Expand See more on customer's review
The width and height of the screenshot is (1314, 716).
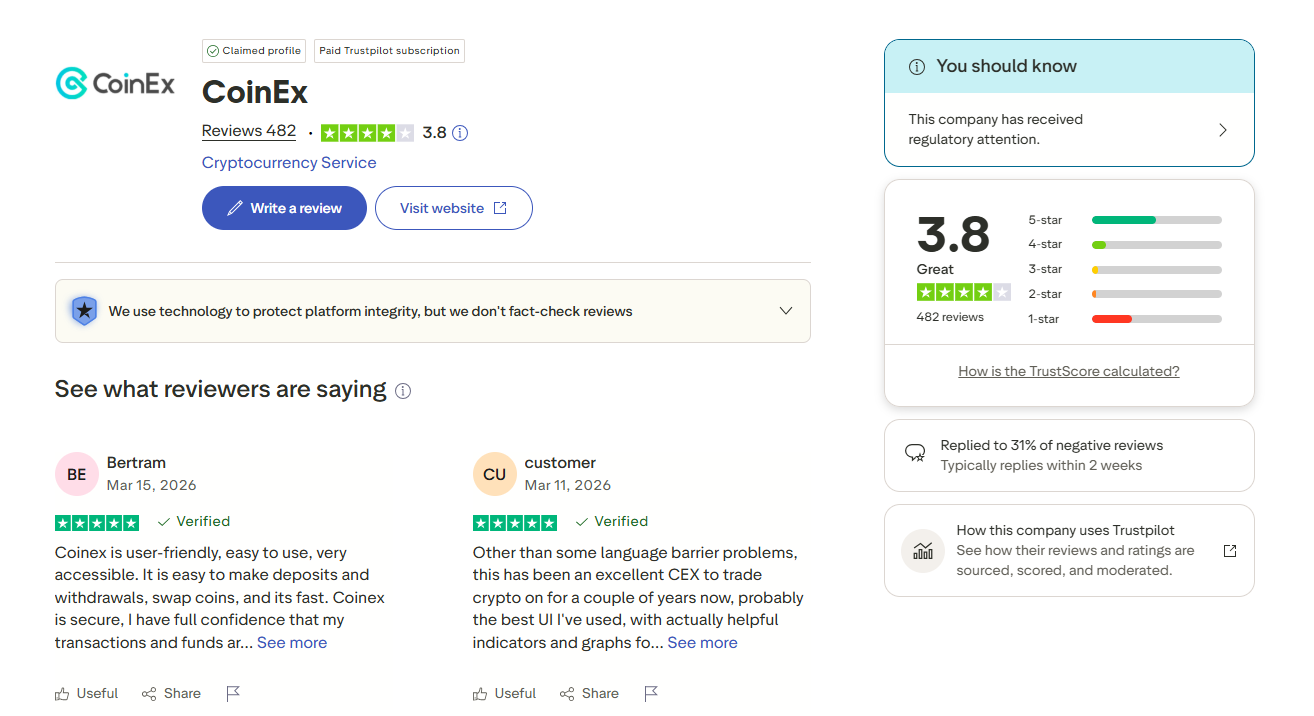pos(702,642)
